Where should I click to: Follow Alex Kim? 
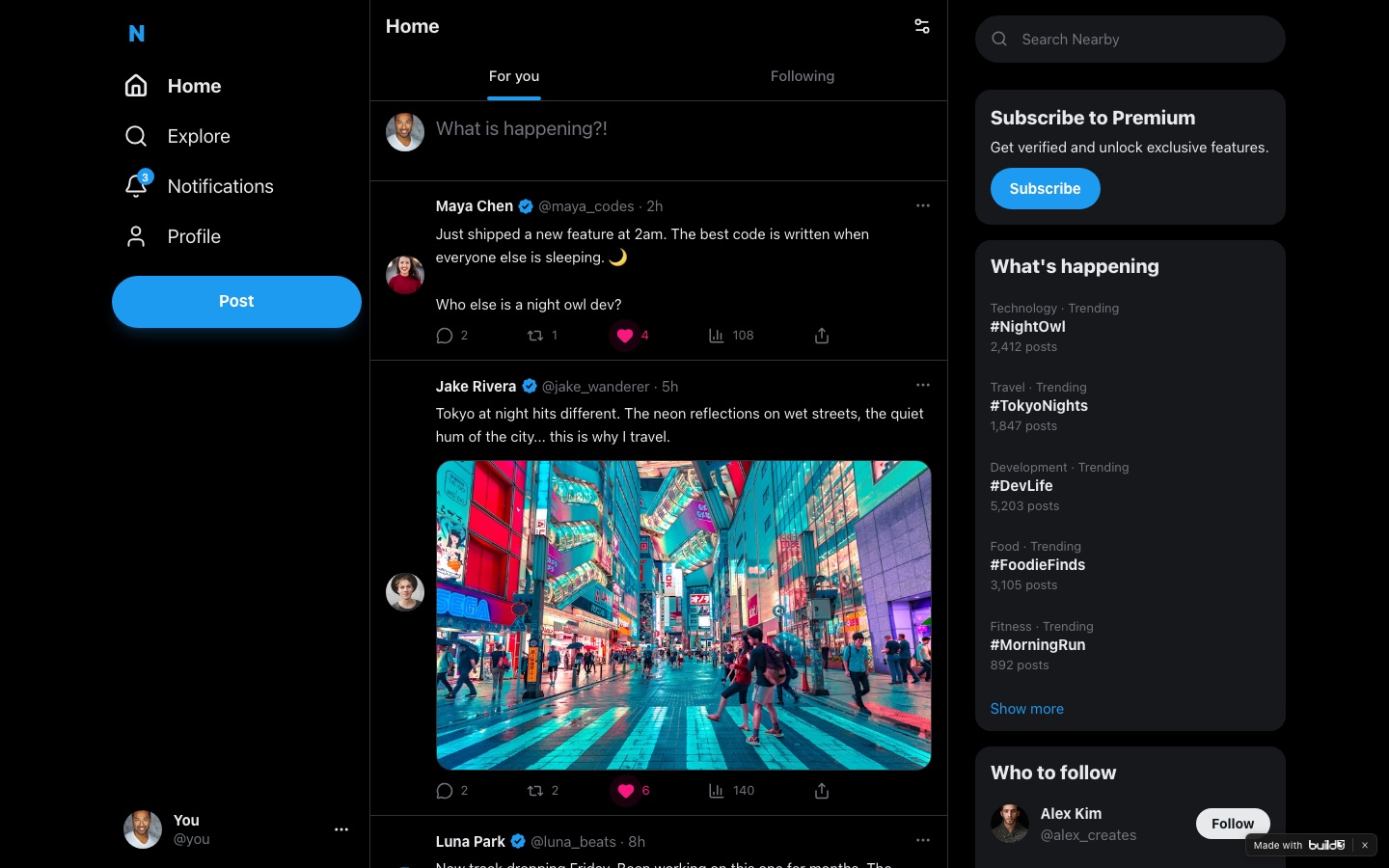coord(1233,824)
